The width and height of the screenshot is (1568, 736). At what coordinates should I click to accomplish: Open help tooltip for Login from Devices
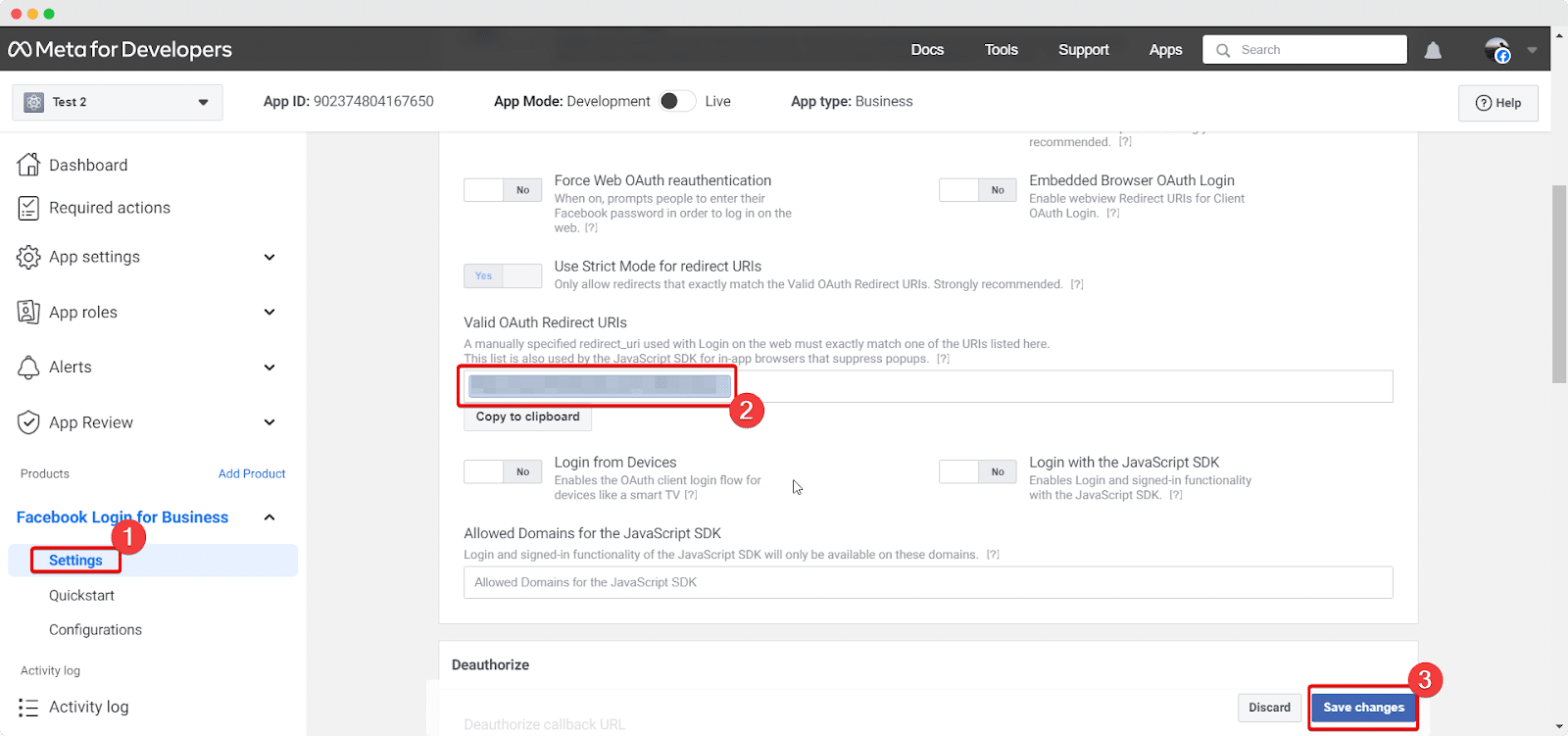[691, 495]
